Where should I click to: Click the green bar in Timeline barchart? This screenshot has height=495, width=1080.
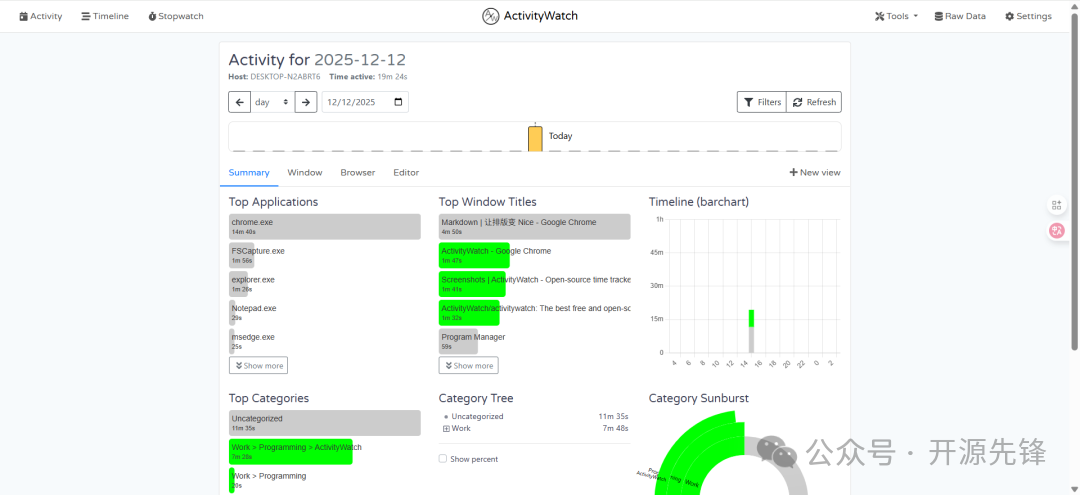pyautogui.click(x=751, y=318)
